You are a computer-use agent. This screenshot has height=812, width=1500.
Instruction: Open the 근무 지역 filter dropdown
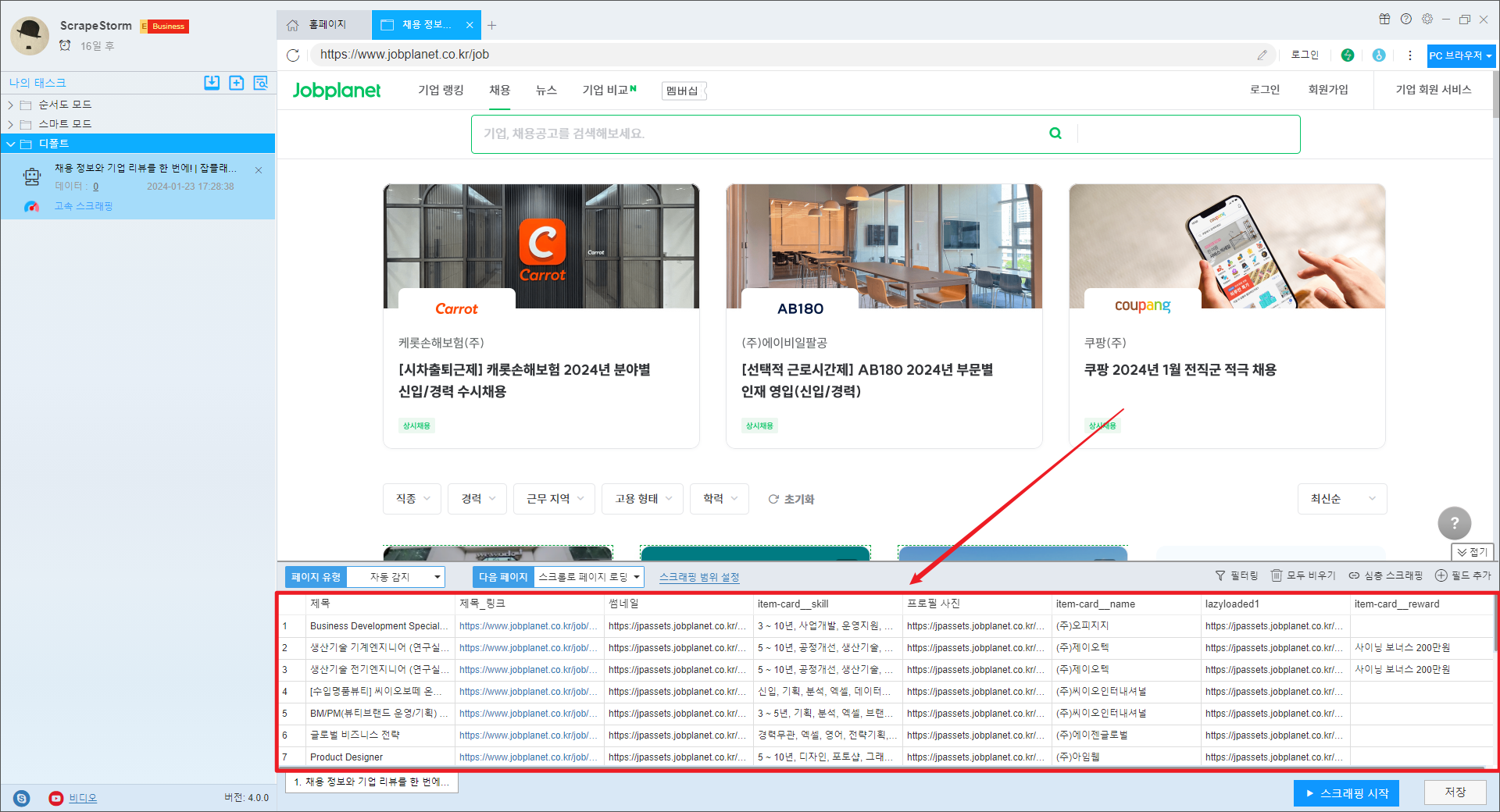pos(555,499)
